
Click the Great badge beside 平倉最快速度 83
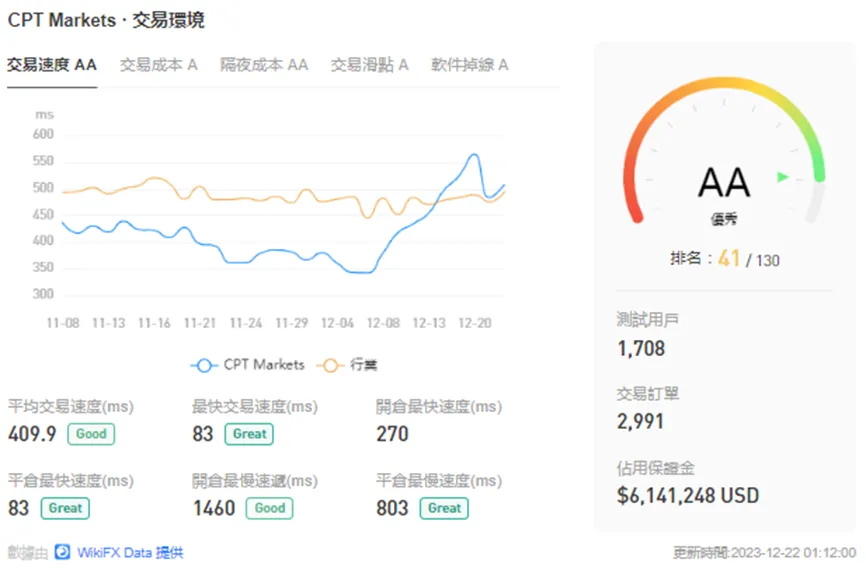[x=65, y=508]
